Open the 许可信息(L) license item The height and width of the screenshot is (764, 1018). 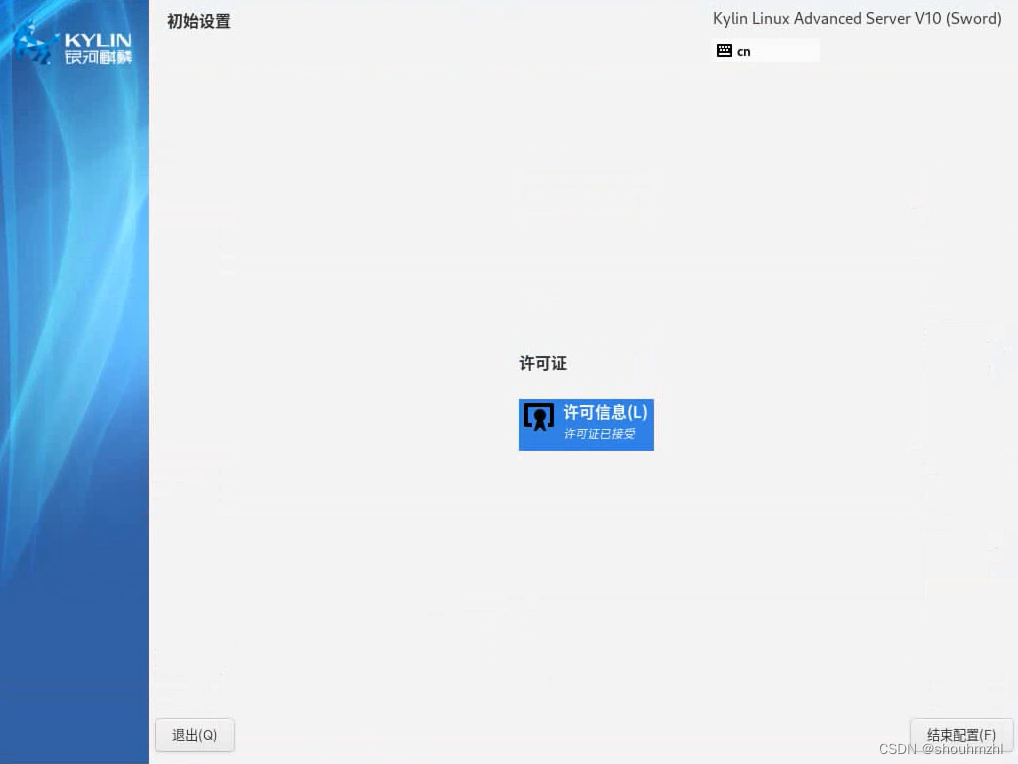[586, 425]
